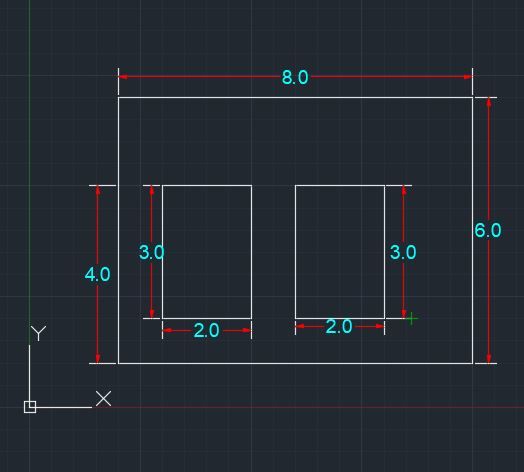Select the top arrowhead of the 6.0 dimension
The height and width of the screenshot is (472, 524).
click(x=489, y=102)
